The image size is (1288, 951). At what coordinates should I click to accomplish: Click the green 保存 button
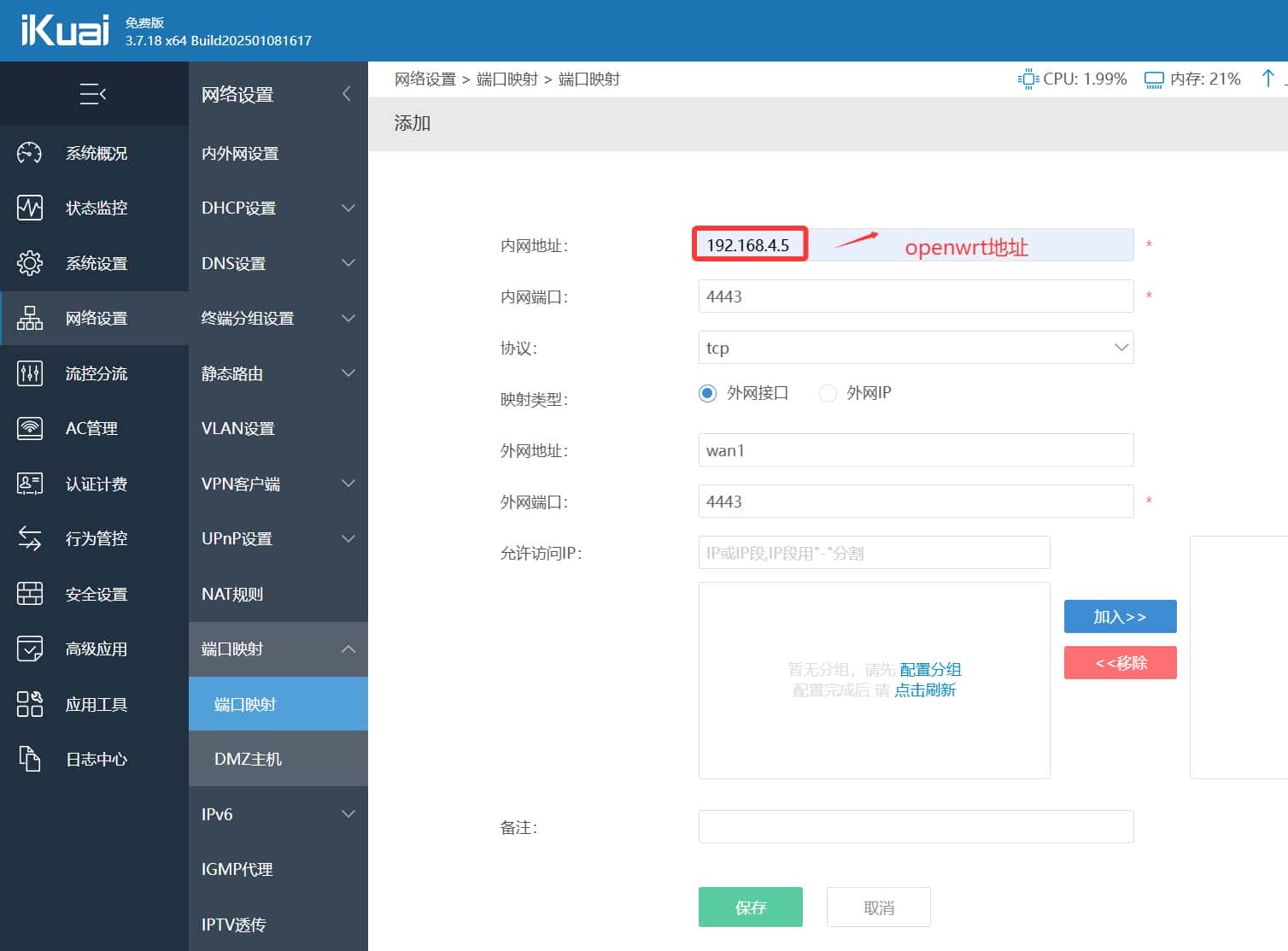pyautogui.click(x=750, y=907)
